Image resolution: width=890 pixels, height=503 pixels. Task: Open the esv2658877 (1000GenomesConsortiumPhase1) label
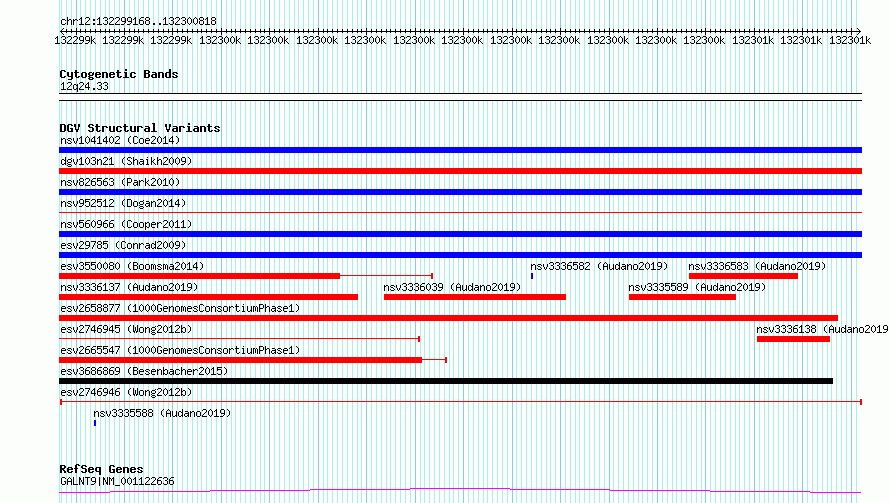click(180, 308)
